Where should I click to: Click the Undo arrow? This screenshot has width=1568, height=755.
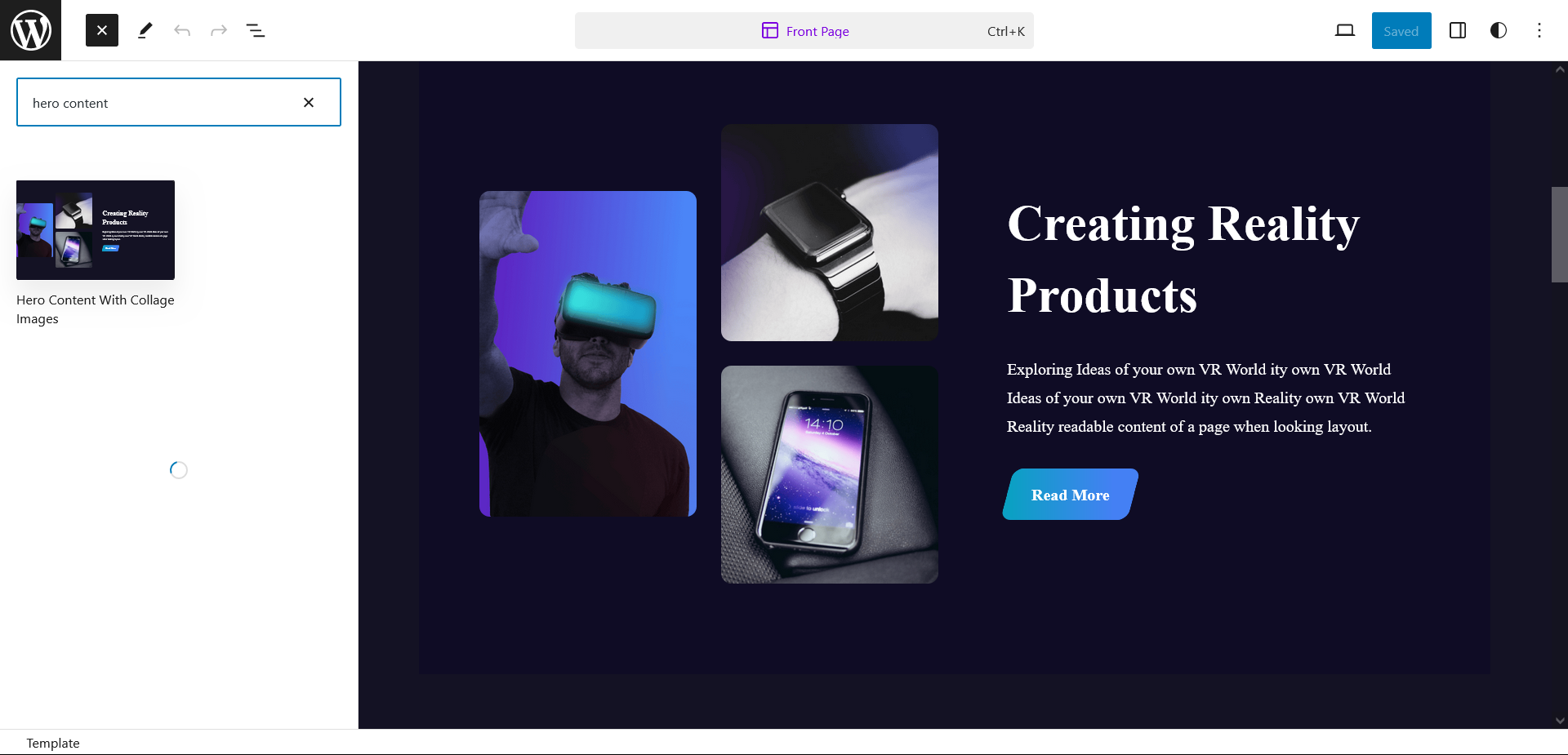(x=182, y=30)
